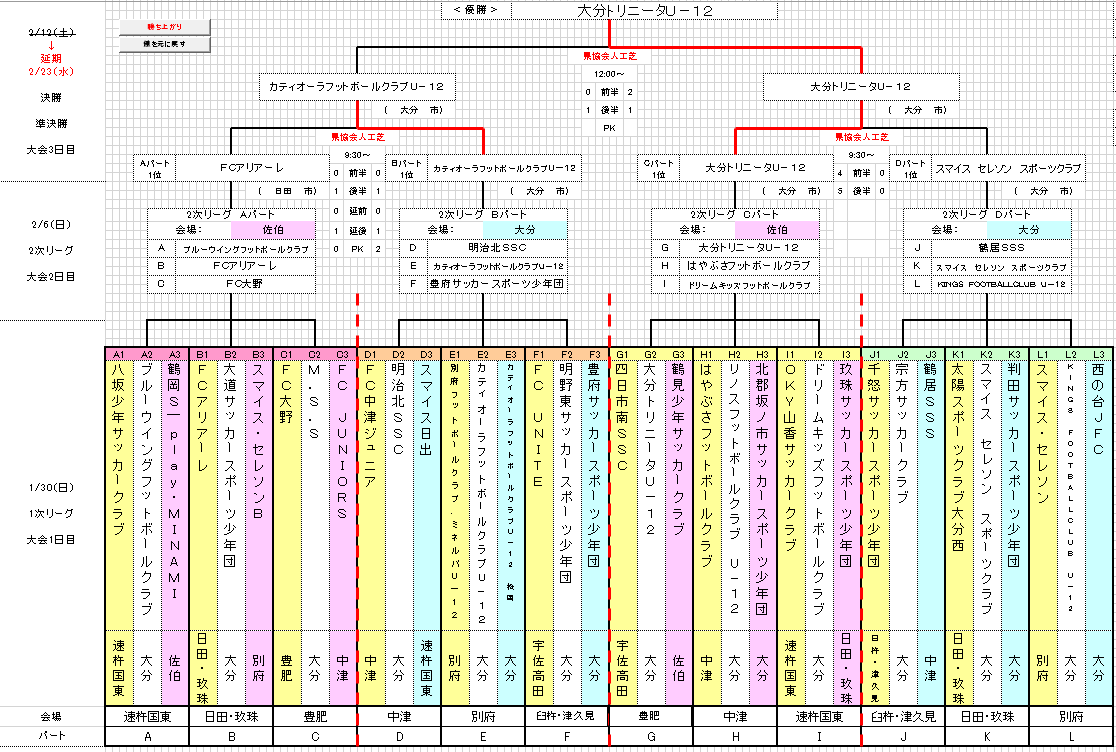
Task: Select the vertical OKY山香サッカークラブ team cell
Action: (791, 494)
